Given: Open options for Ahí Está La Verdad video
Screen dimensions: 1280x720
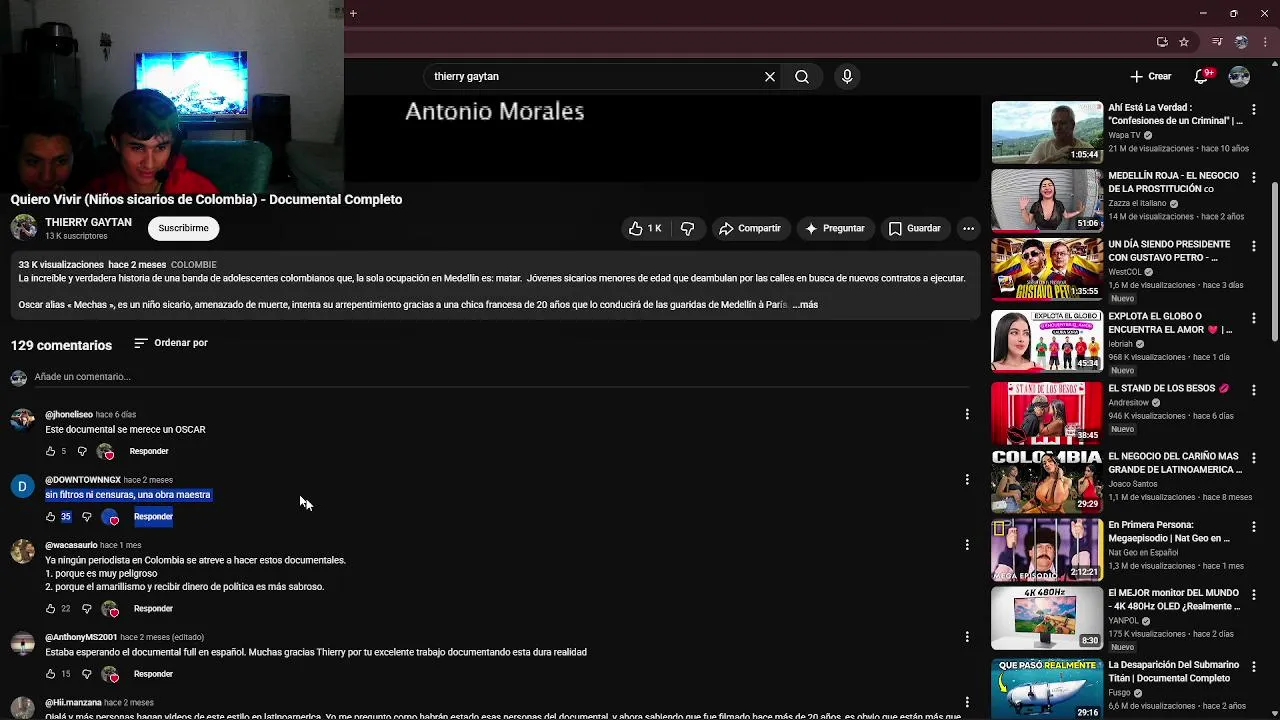Looking at the screenshot, I should coord(1254,109).
